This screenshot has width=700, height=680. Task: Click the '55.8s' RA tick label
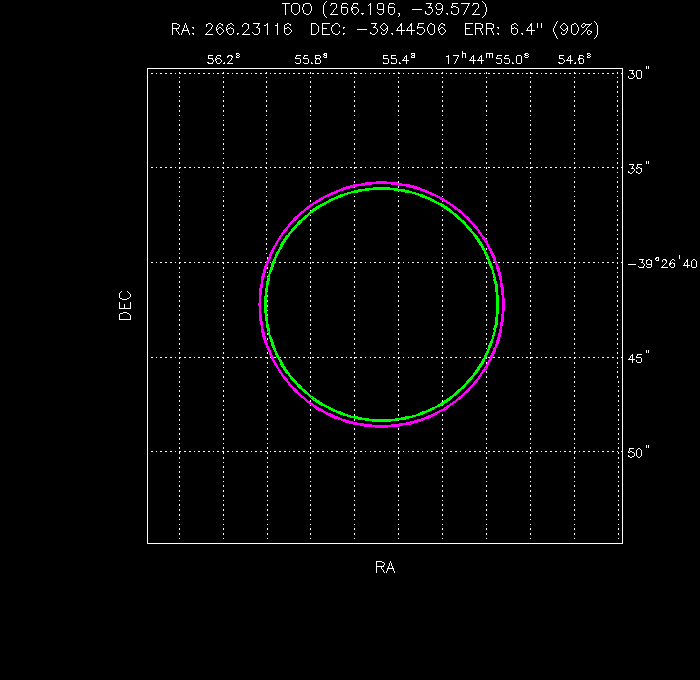point(311,59)
